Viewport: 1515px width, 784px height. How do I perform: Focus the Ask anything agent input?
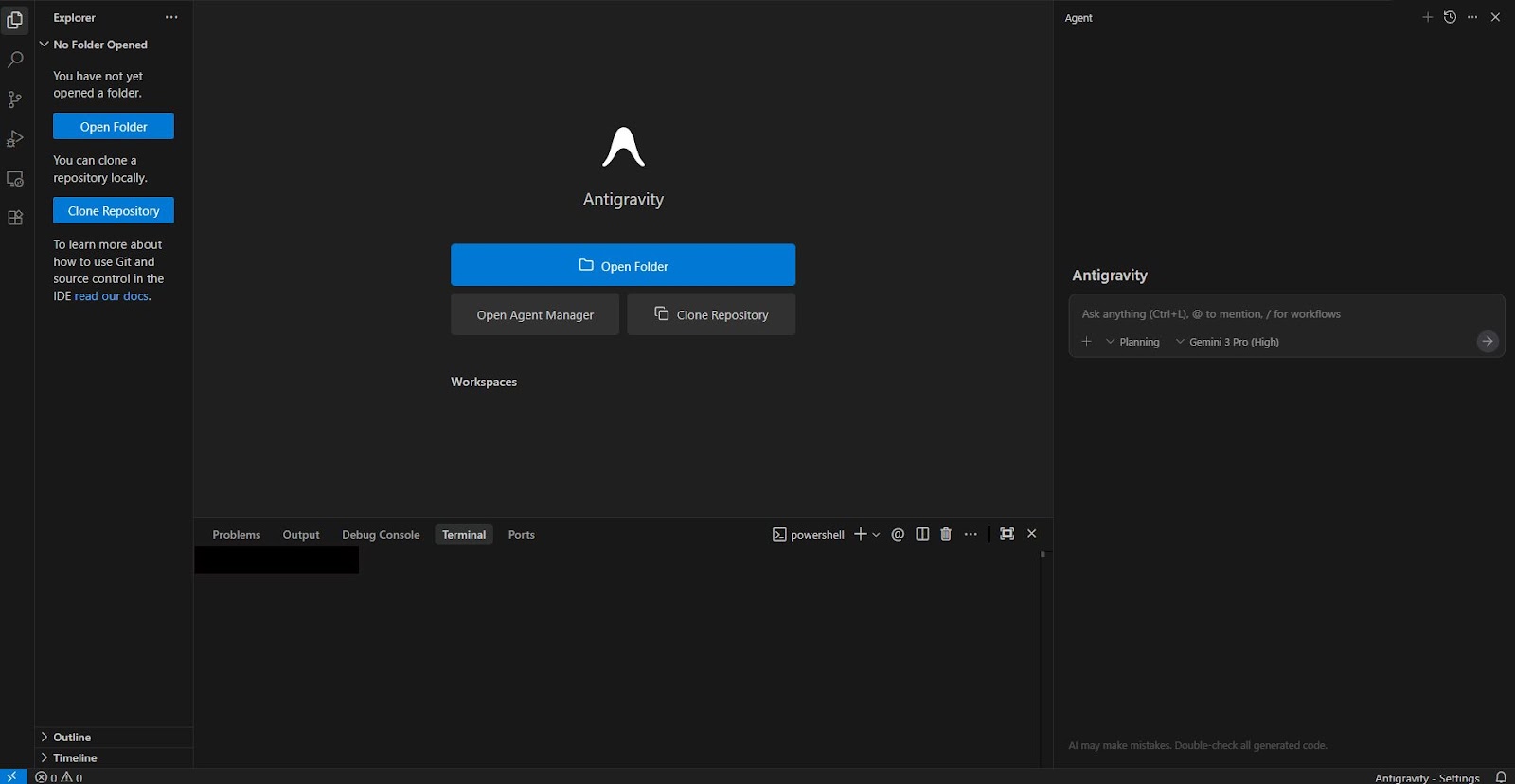point(1269,314)
